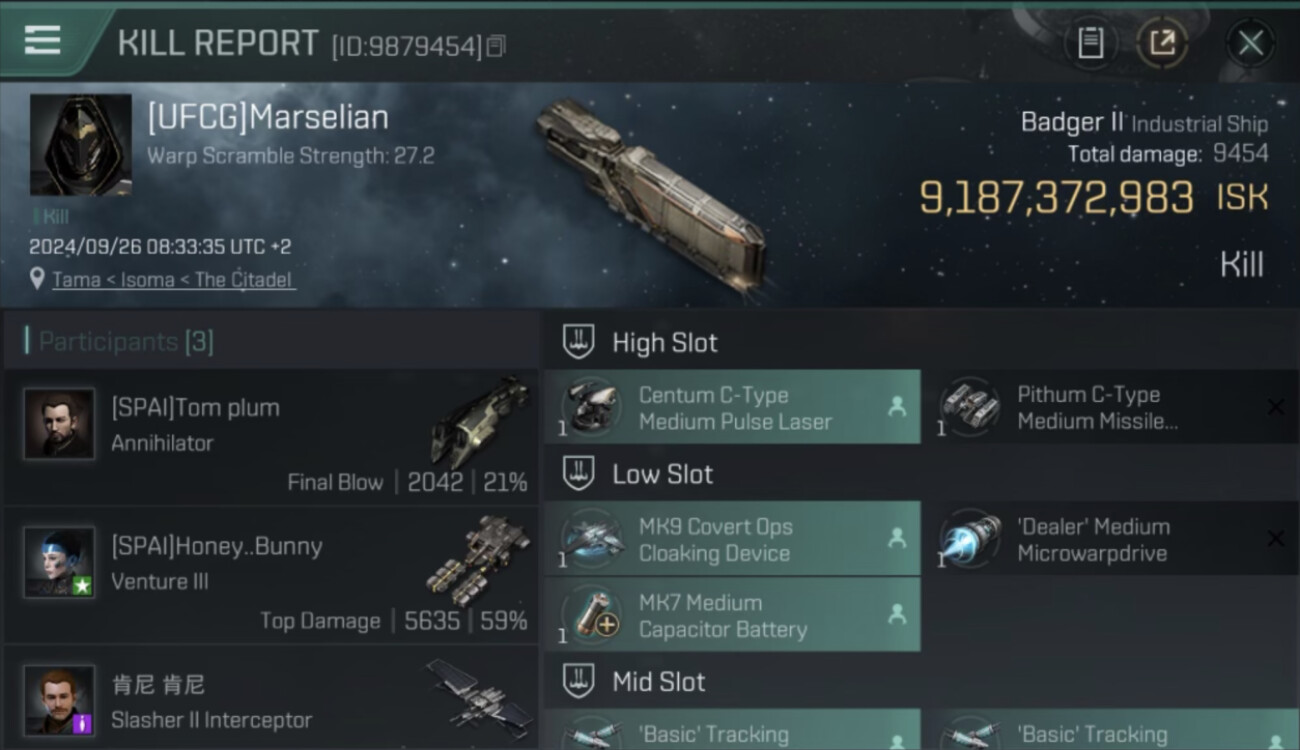Tap the person icon on Pulse Laser row
This screenshot has width=1300, height=750.
click(x=897, y=407)
